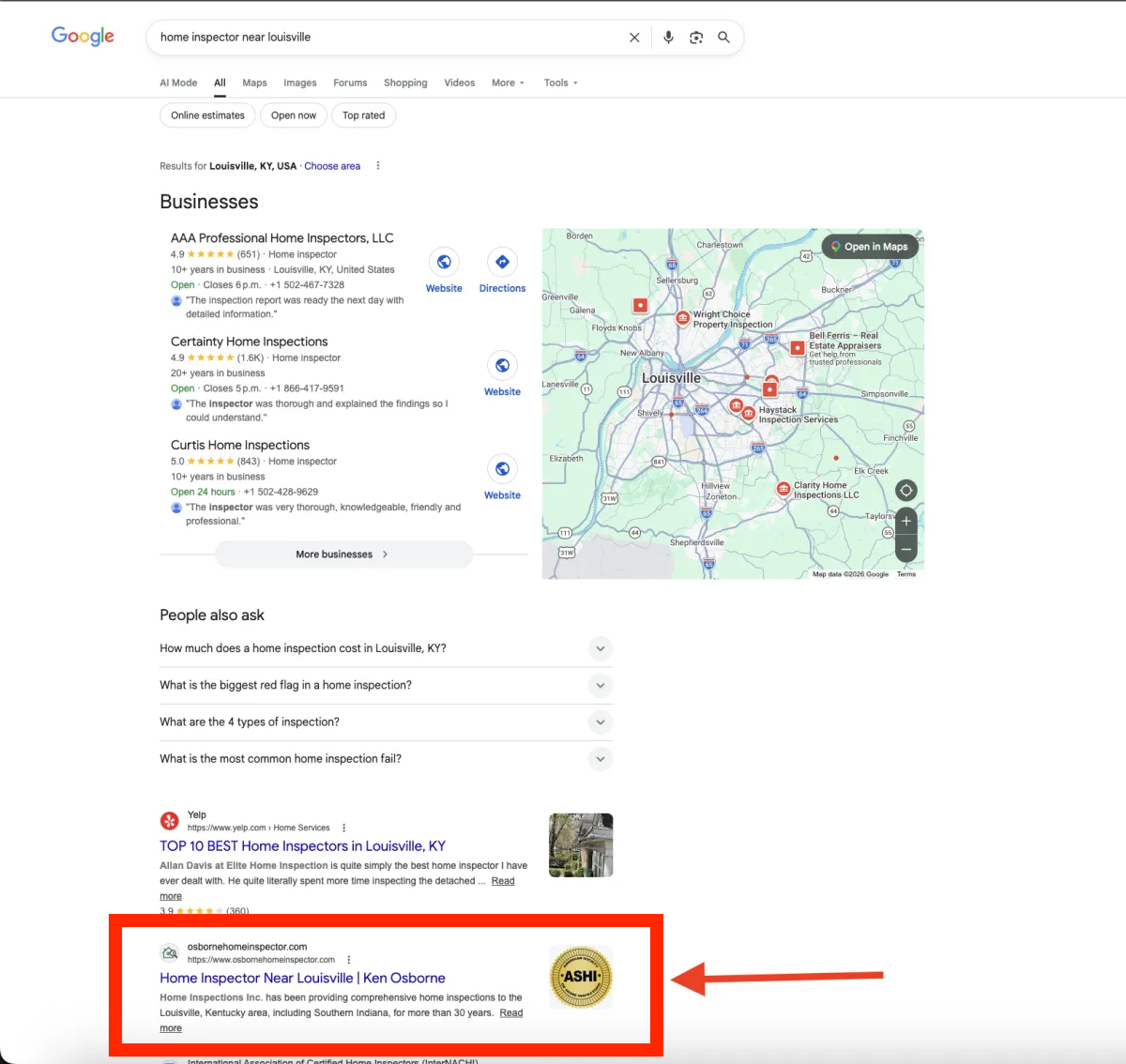
Task: Click the map Terms link
Action: (x=906, y=574)
